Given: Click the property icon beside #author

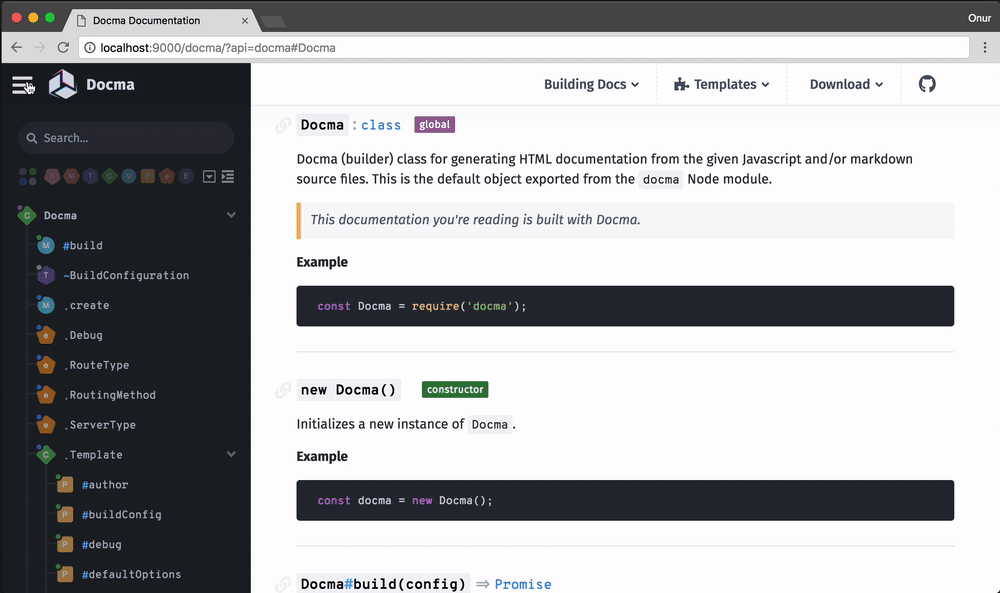Looking at the screenshot, I should (64, 485).
